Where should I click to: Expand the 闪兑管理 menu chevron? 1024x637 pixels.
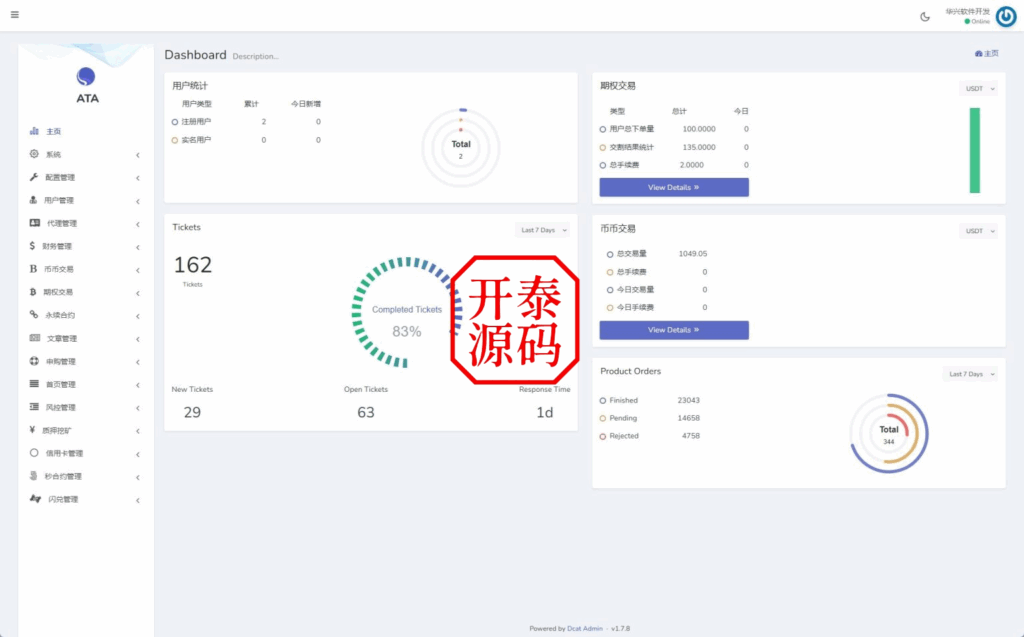[x=138, y=500]
